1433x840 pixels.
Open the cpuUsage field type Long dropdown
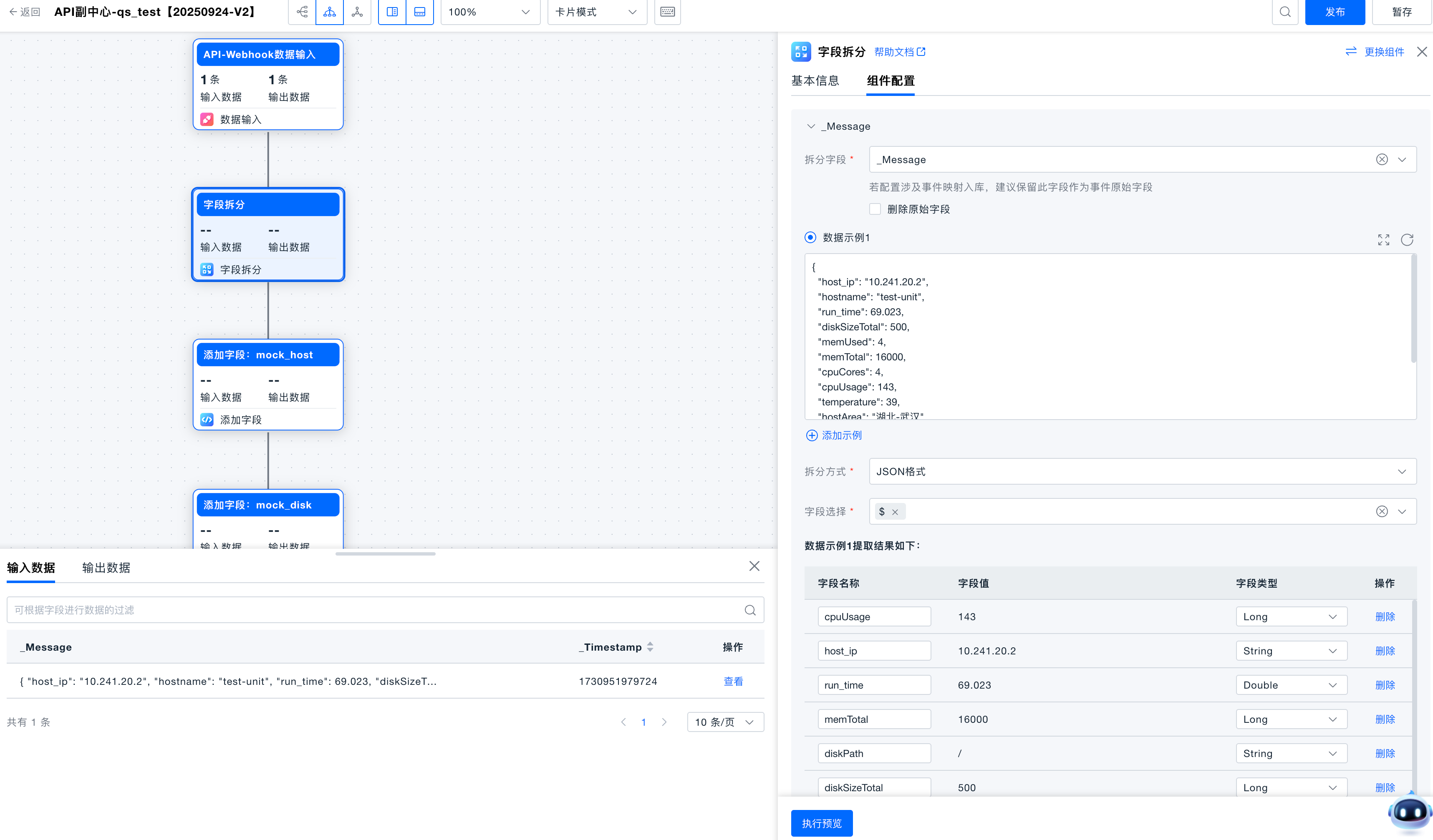click(x=1291, y=616)
